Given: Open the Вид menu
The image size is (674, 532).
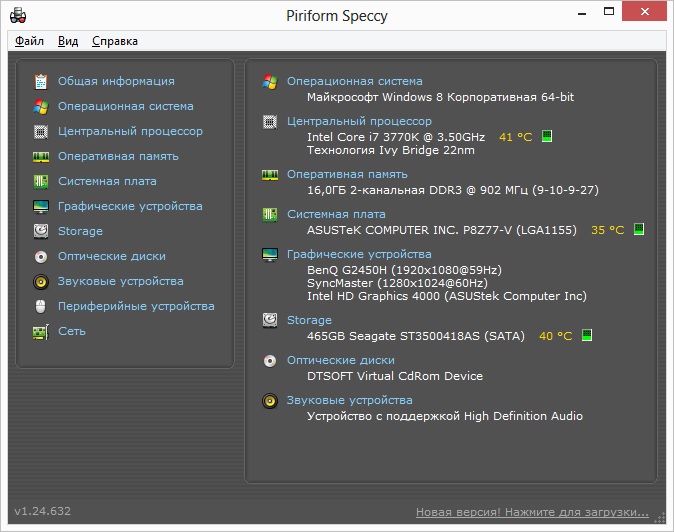Looking at the screenshot, I should [x=68, y=41].
